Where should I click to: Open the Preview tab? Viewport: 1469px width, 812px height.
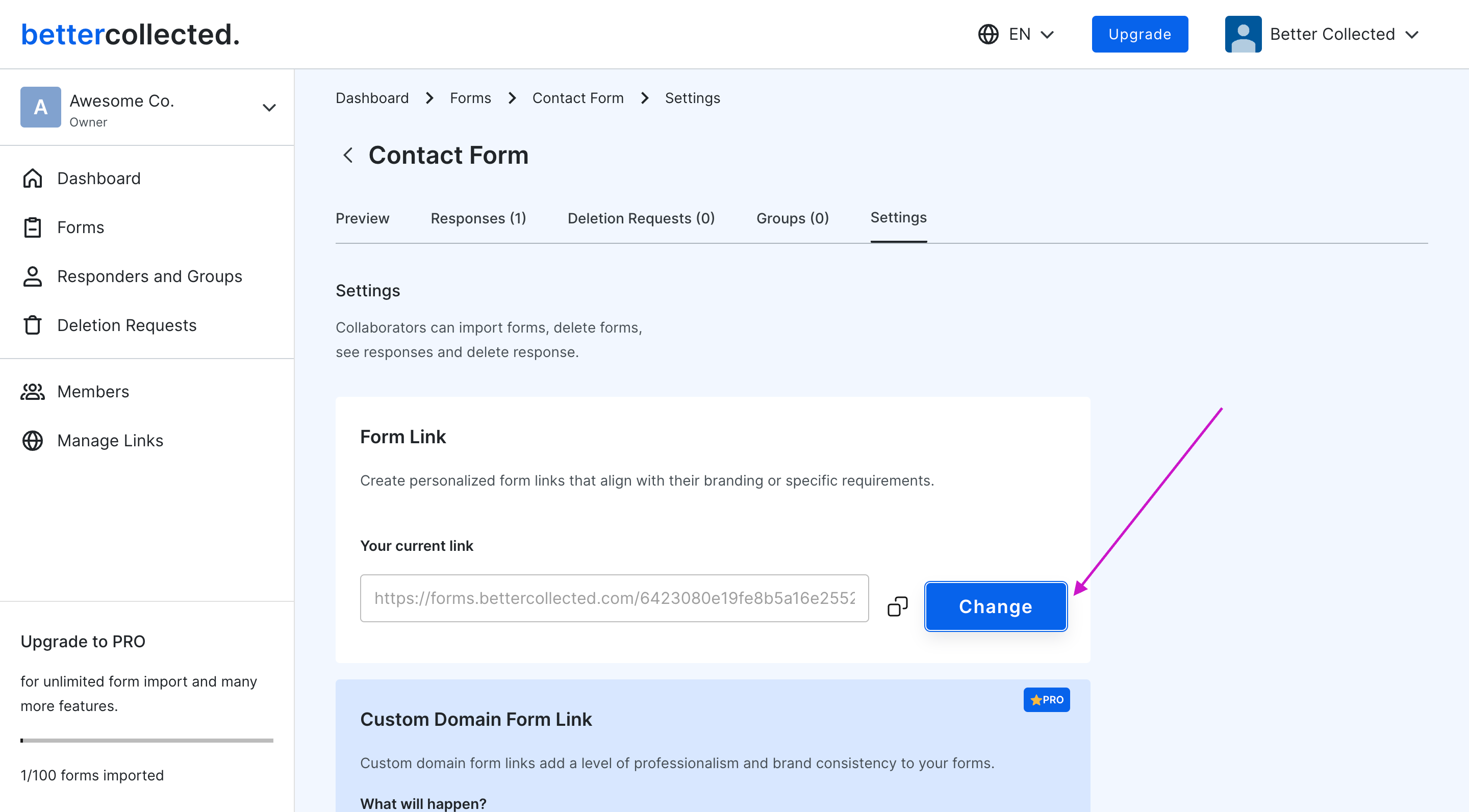pos(362,218)
